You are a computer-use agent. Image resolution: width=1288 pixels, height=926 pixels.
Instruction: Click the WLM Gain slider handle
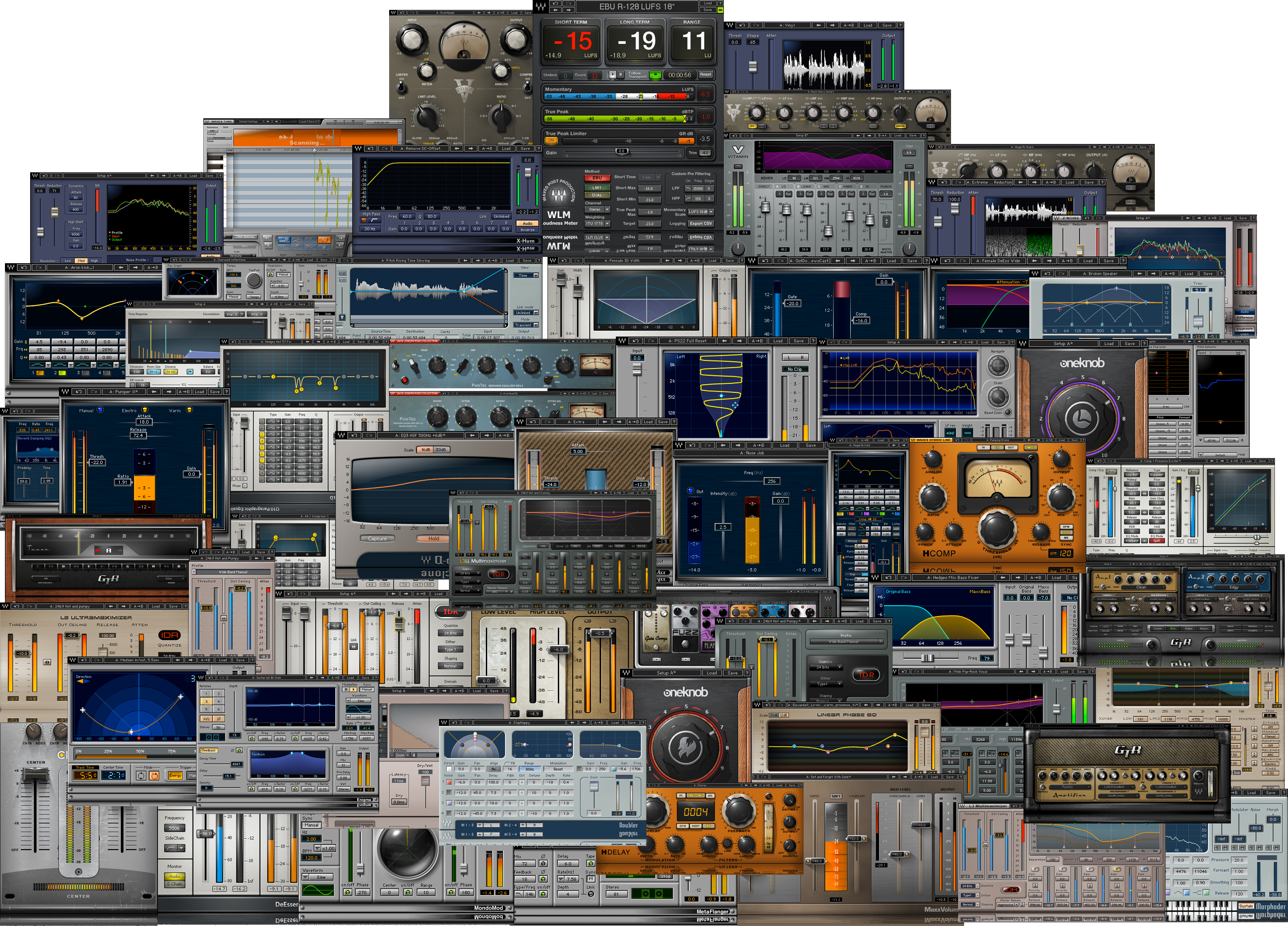[x=622, y=152]
